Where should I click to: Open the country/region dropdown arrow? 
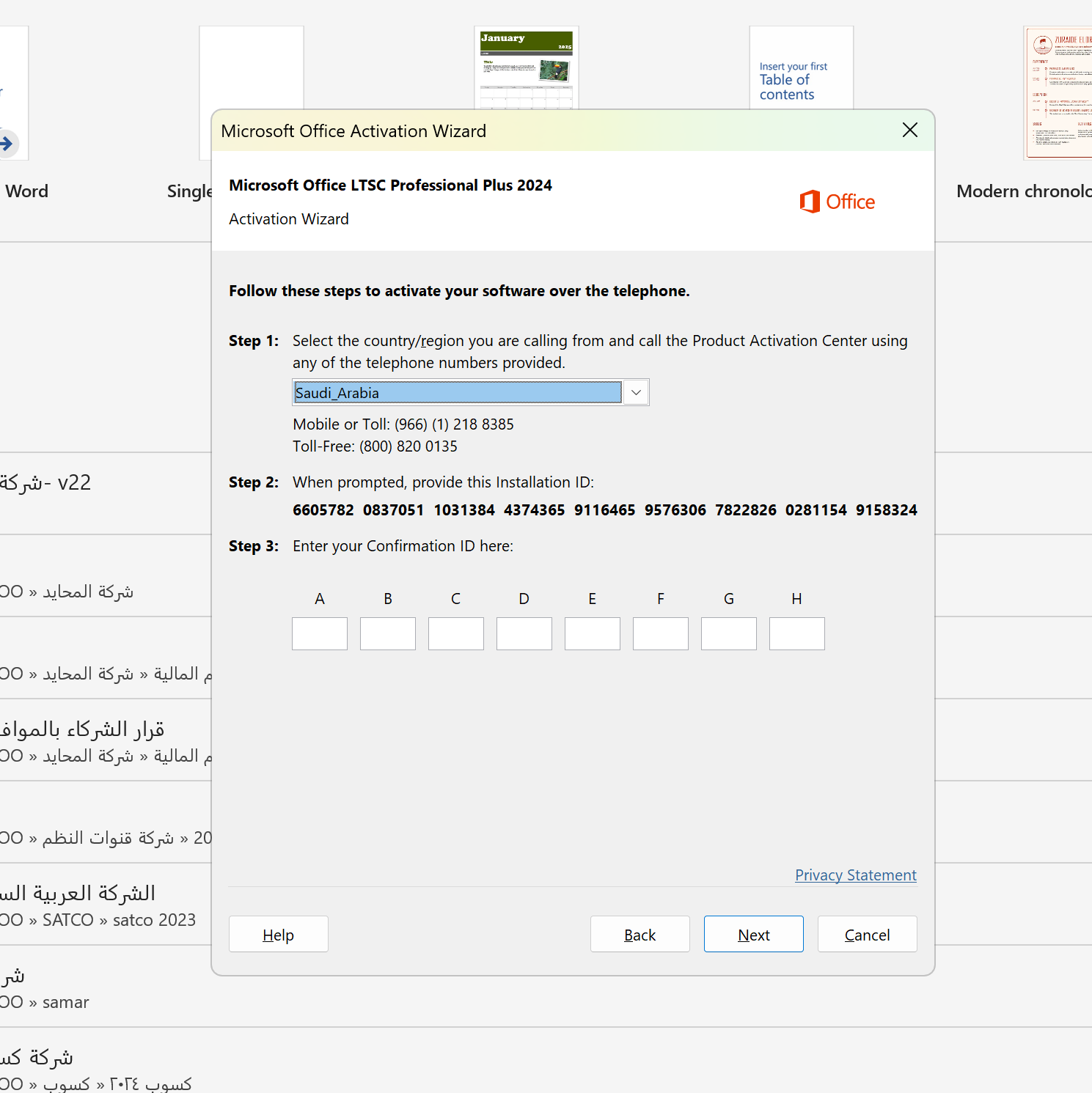tap(636, 393)
